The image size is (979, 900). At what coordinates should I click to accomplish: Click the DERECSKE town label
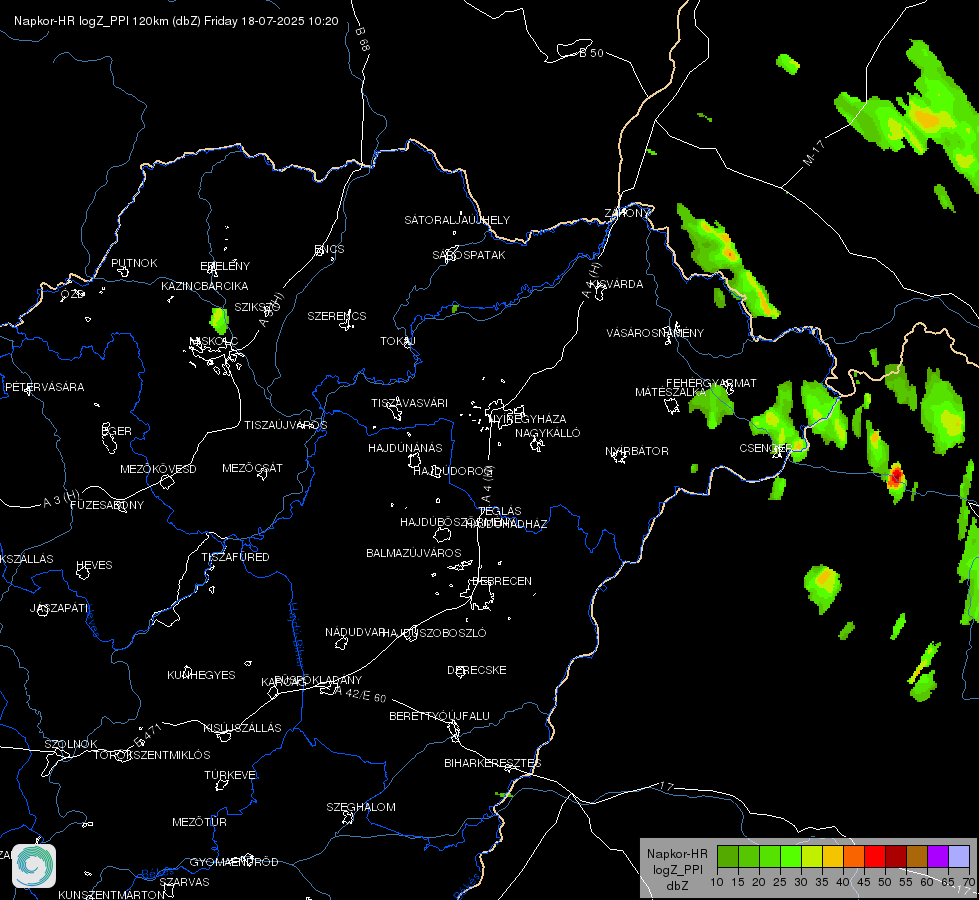(x=477, y=670)
